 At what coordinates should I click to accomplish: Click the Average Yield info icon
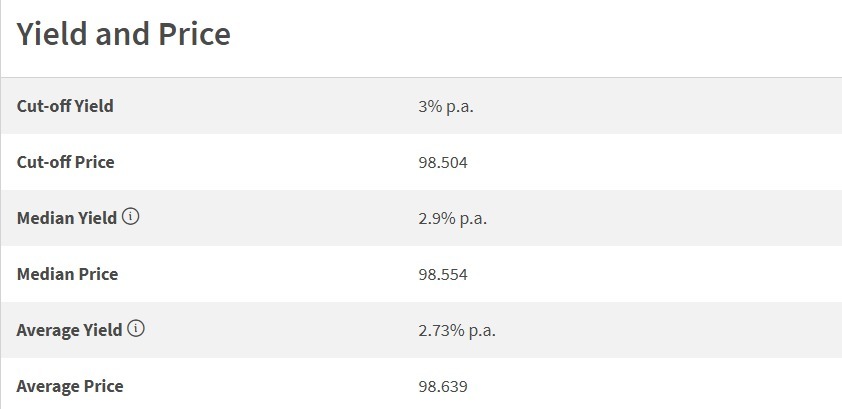[x=136, y=328]
